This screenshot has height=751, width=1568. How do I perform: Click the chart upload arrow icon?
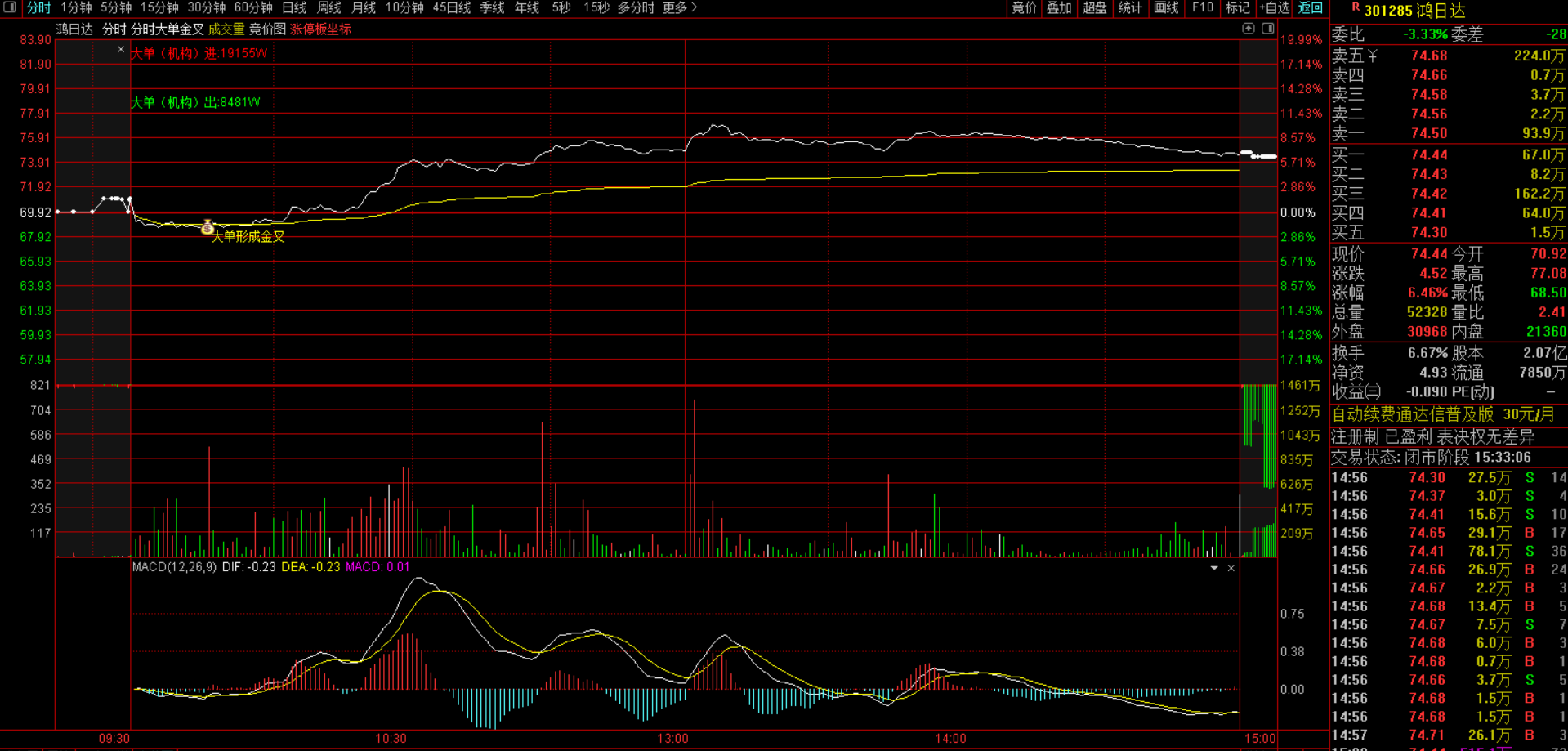(x=1249, y=29)
